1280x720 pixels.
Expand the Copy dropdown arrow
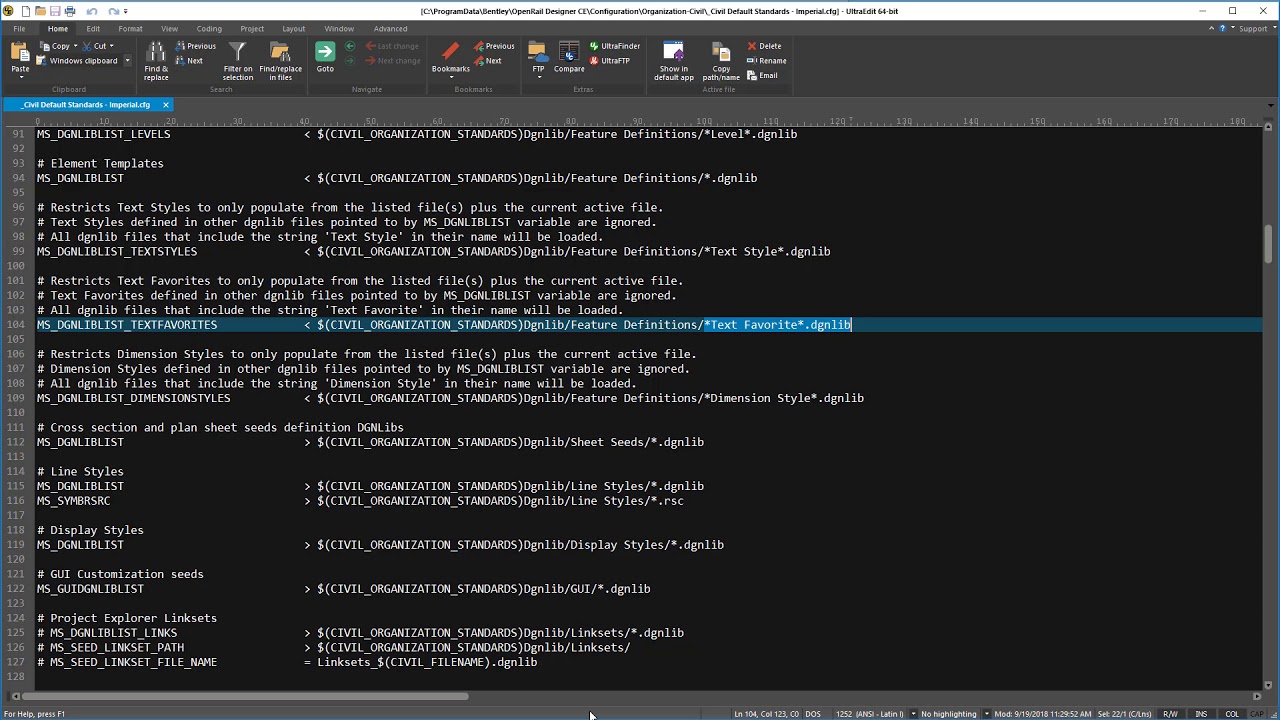(x=76, y=46)
